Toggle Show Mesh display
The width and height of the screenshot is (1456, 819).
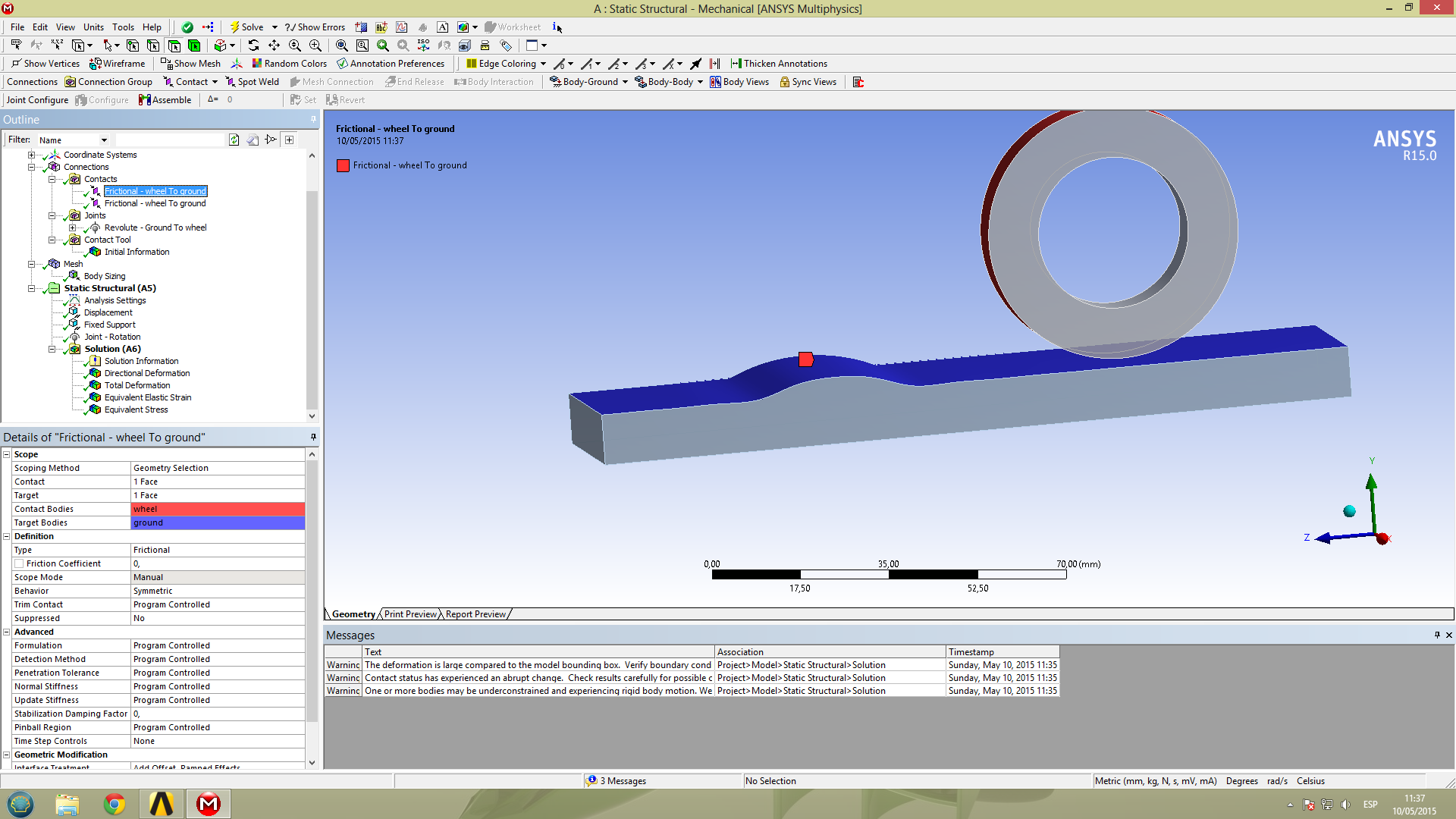pyautogui.click(x=191, y=64)
